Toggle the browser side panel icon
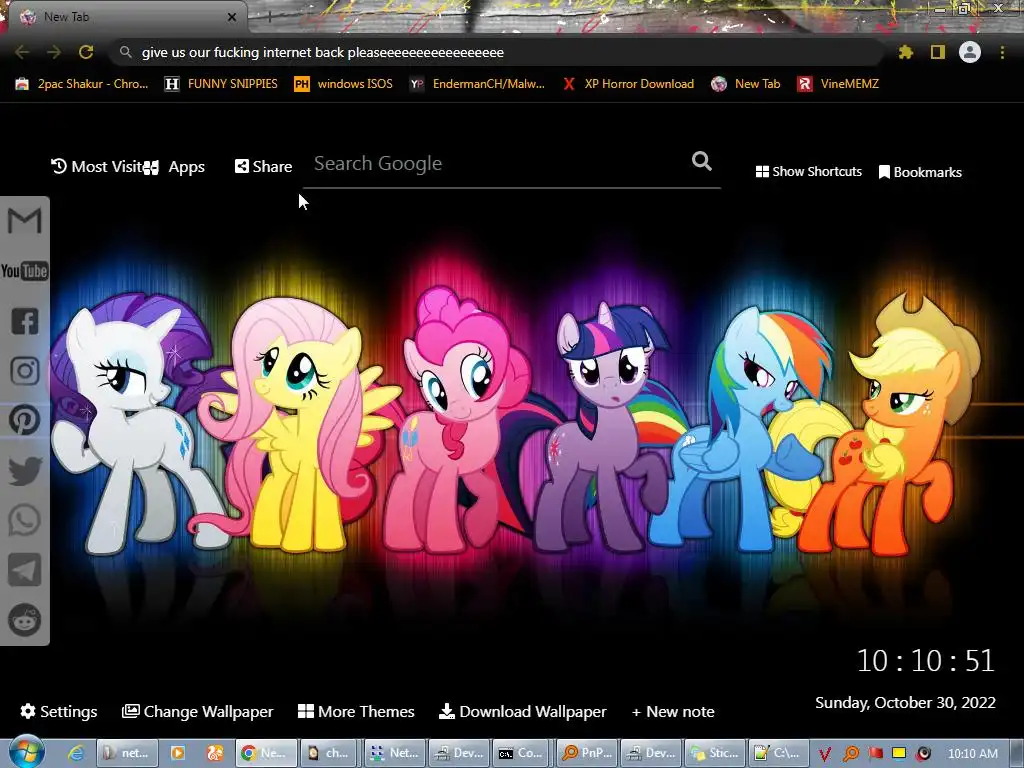 (938, 52)
